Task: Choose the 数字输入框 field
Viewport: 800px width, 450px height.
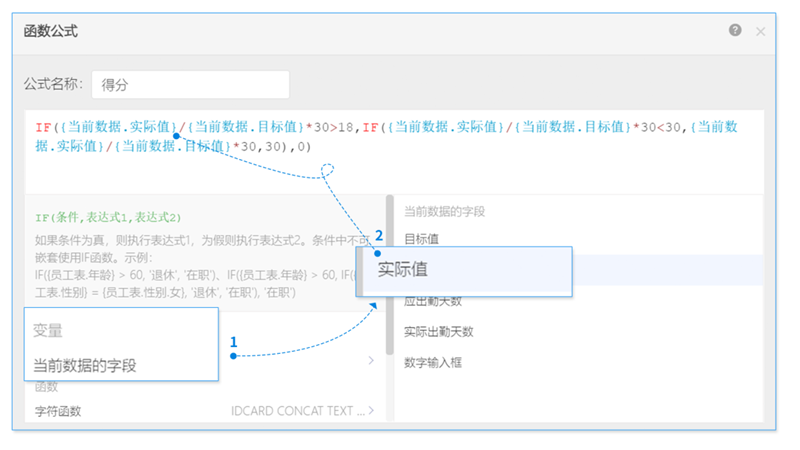Action: [432, 362]
